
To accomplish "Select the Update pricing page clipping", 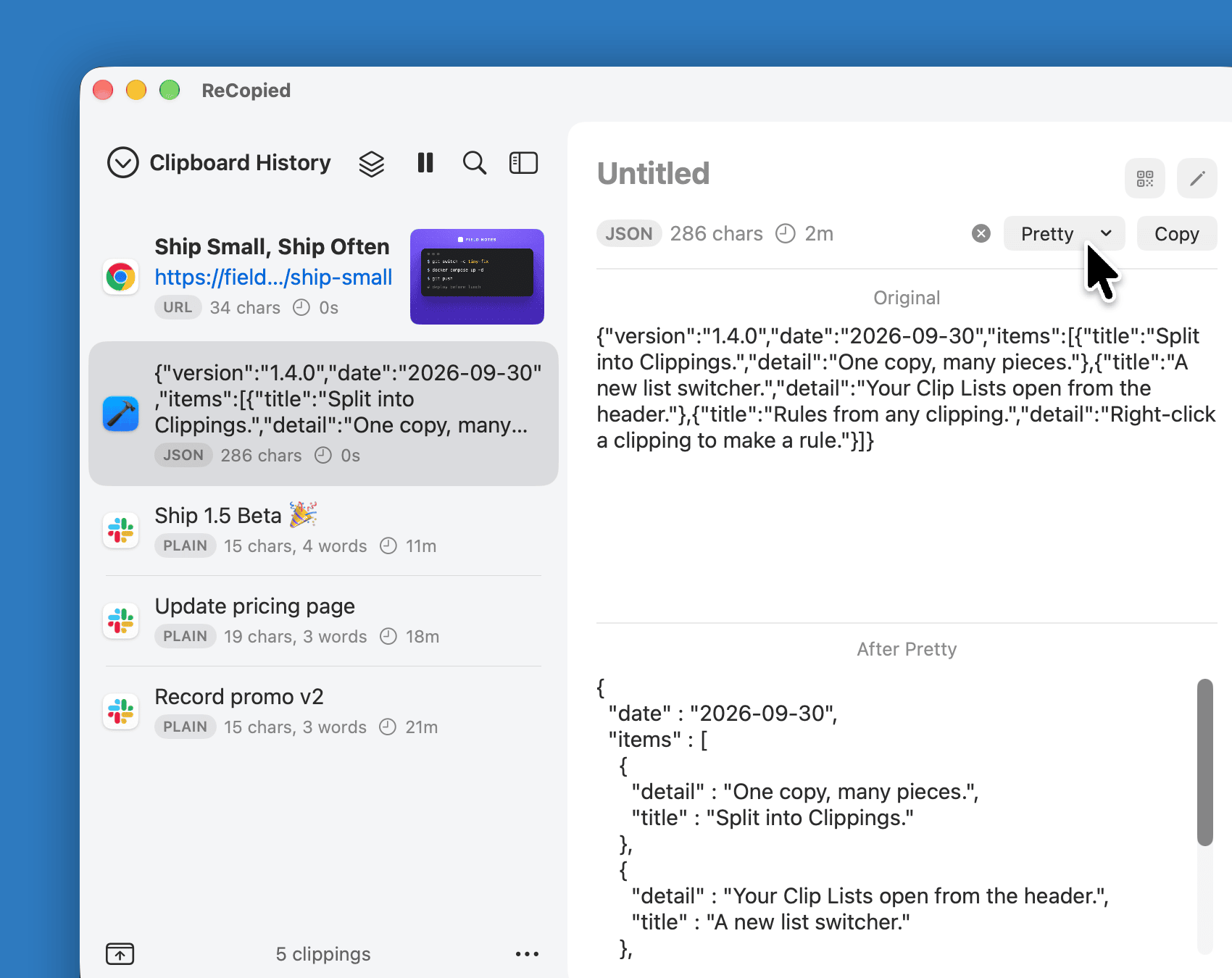I will (x=323, y=621).
